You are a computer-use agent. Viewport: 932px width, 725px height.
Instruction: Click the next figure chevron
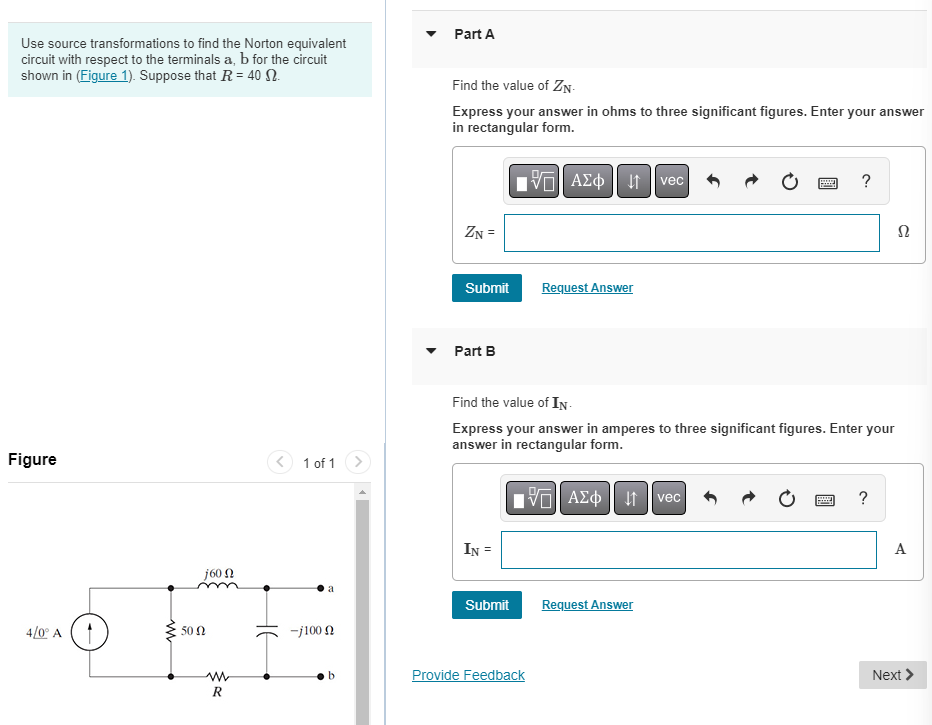(x=357, y=463)
